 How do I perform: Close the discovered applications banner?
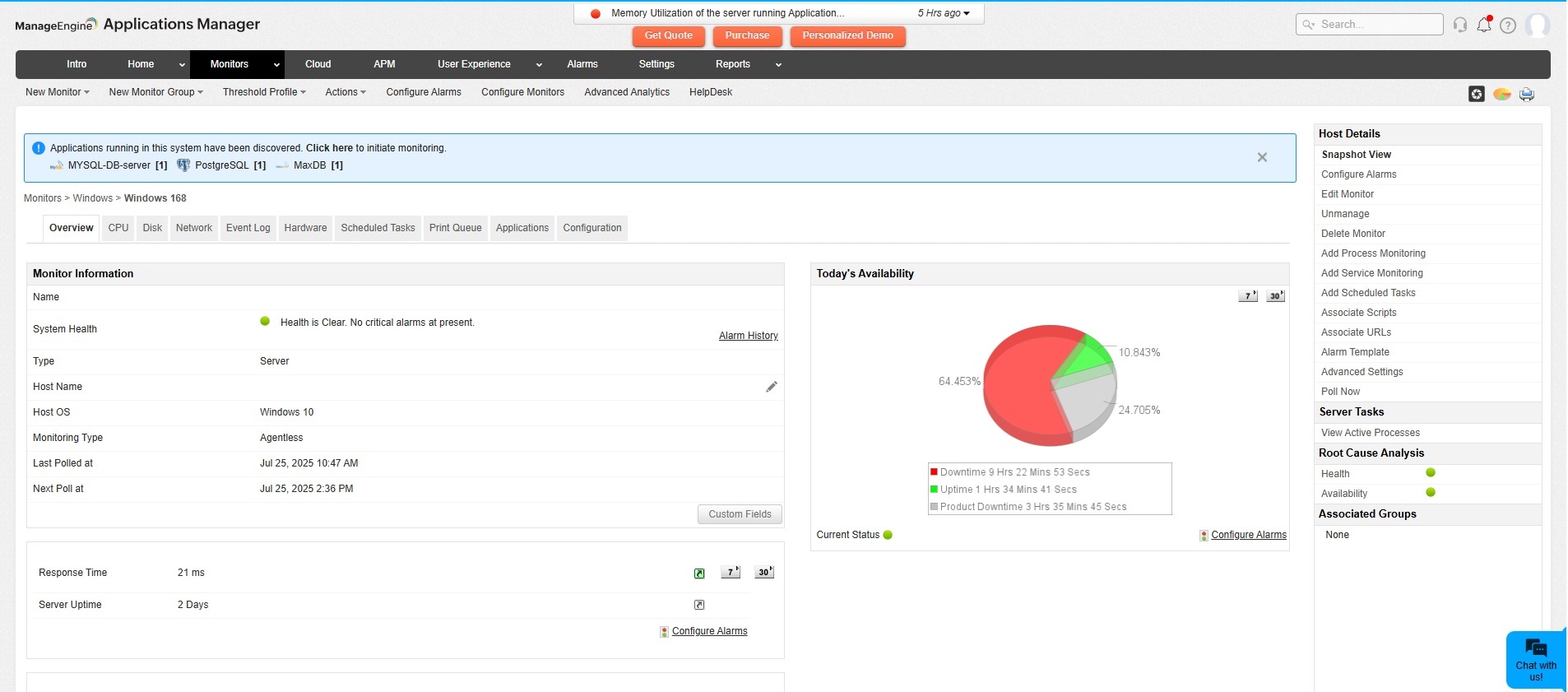[1262, 157]
